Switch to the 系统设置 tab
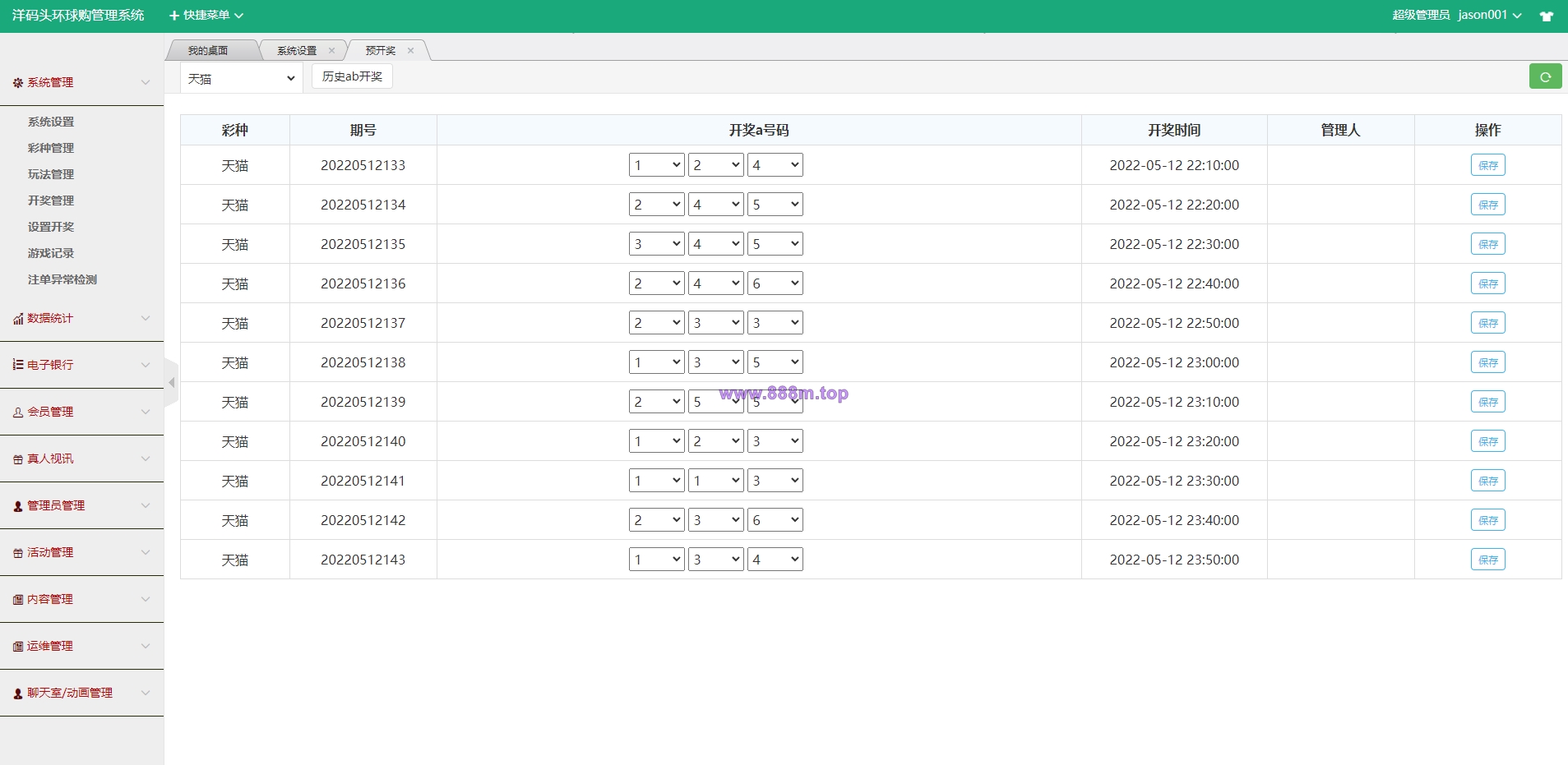Image resolution: width=1568 pixels, height=765 pixels. 297,50
